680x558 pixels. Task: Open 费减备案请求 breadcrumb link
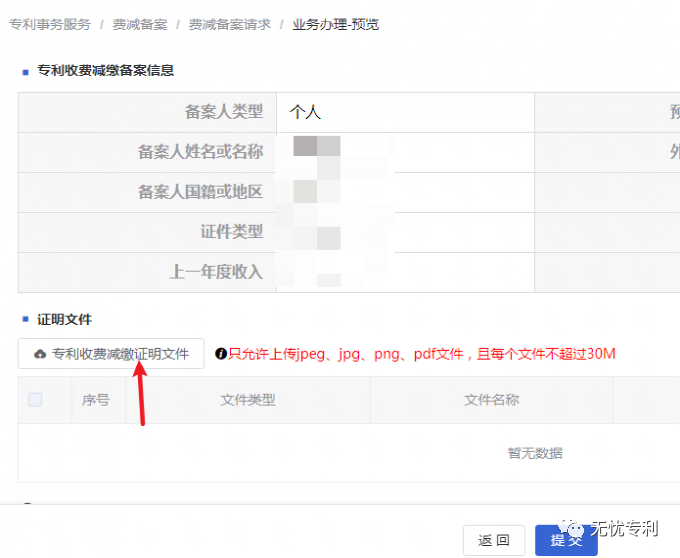(x=229, y=25)
